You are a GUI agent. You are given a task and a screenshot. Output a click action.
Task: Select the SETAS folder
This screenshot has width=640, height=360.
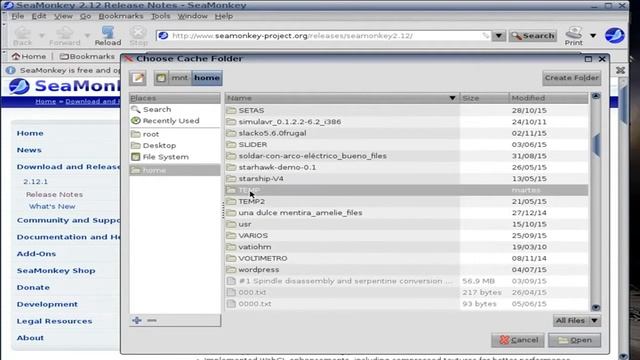pyautogui.click(x=406, y=110)
